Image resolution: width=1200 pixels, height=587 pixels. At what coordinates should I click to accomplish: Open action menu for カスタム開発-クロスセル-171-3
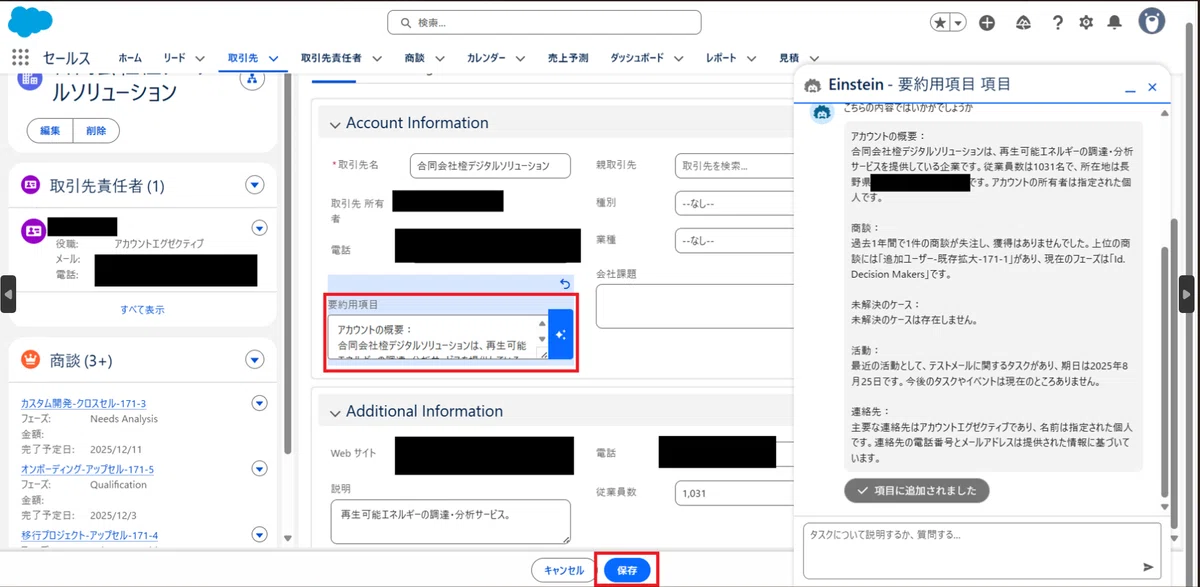click(x=260, y=403)
